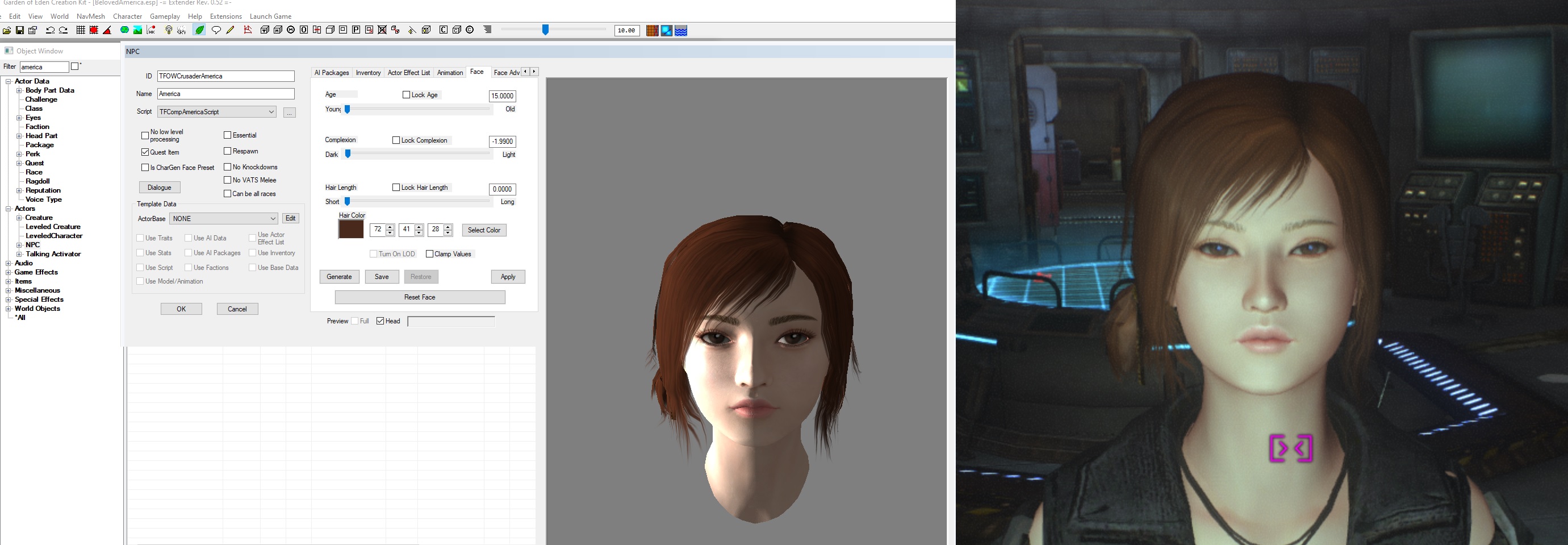The image size is (1568, 545).
Task: Click the open folder toolbar icon
Action: pyautogui.click(x=7, y=31)
